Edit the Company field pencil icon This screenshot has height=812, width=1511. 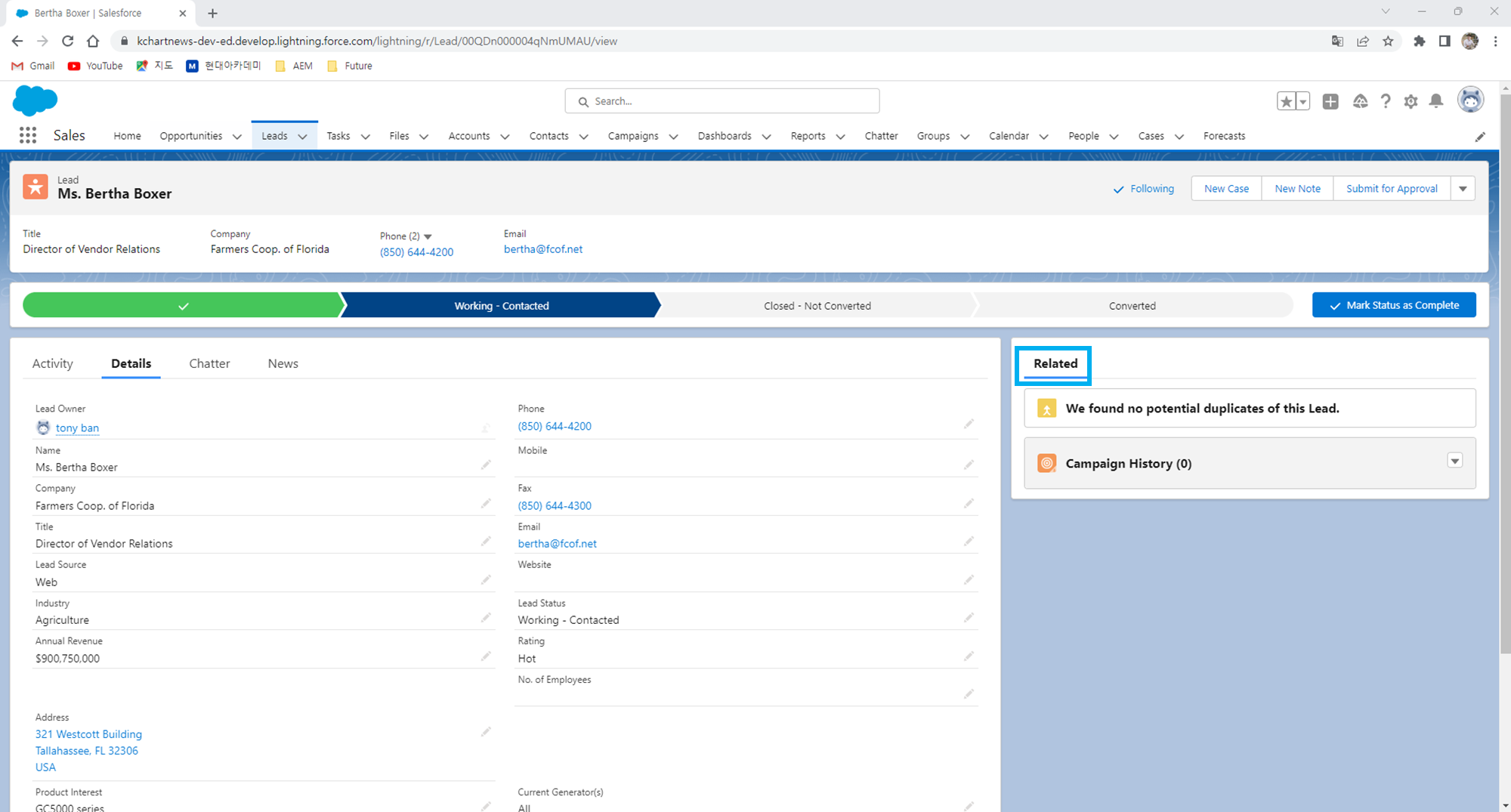pyautogui.click(x=486, y=503)
